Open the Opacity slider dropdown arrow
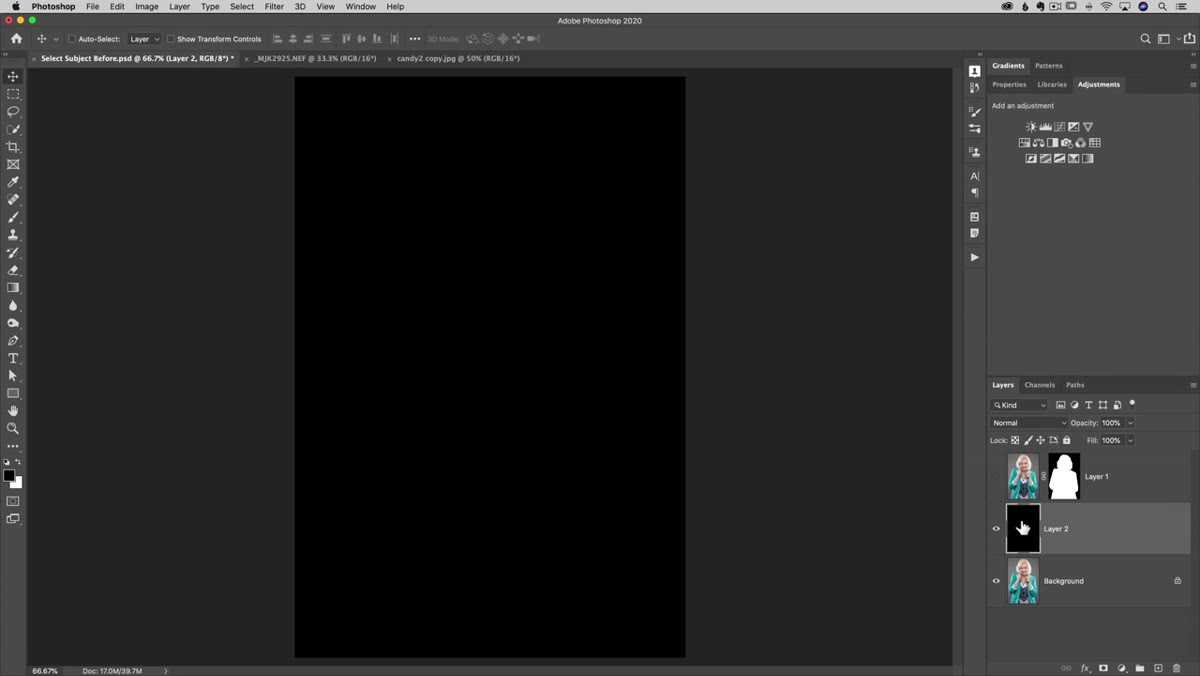Screen dimensions: 1200x676 pyautogui.click(x=1130, y=423)
